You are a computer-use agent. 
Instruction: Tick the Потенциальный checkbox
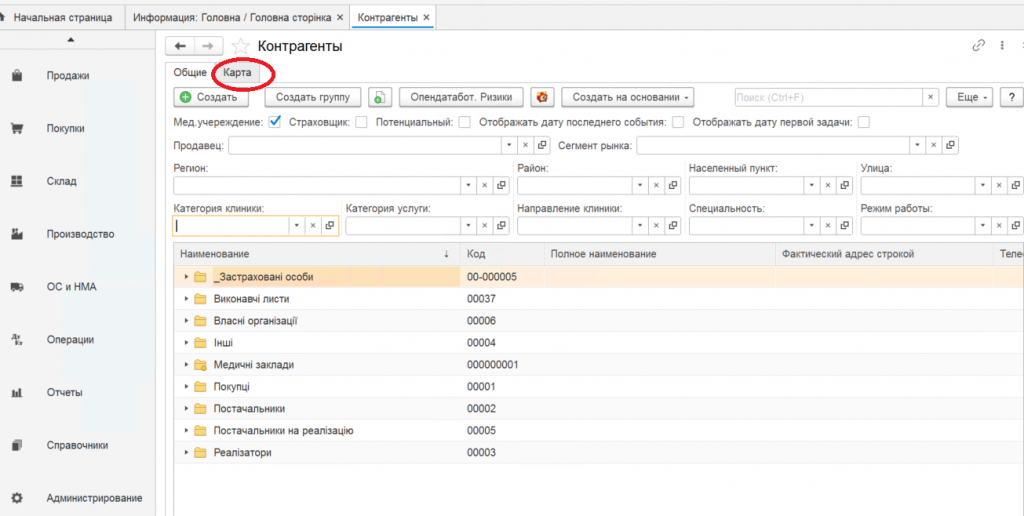point(464,122)
